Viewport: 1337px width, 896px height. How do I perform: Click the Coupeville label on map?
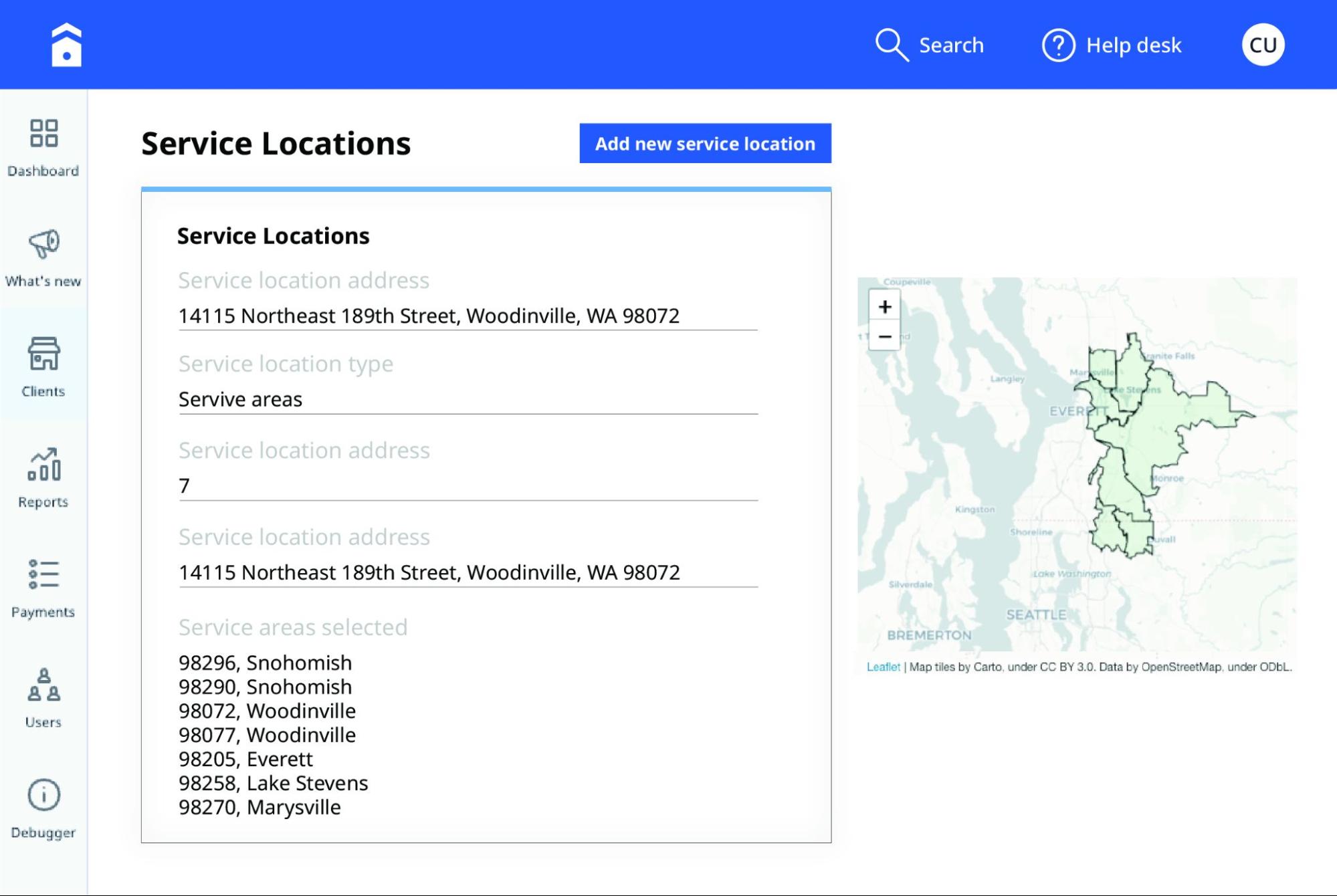(907, 282)
